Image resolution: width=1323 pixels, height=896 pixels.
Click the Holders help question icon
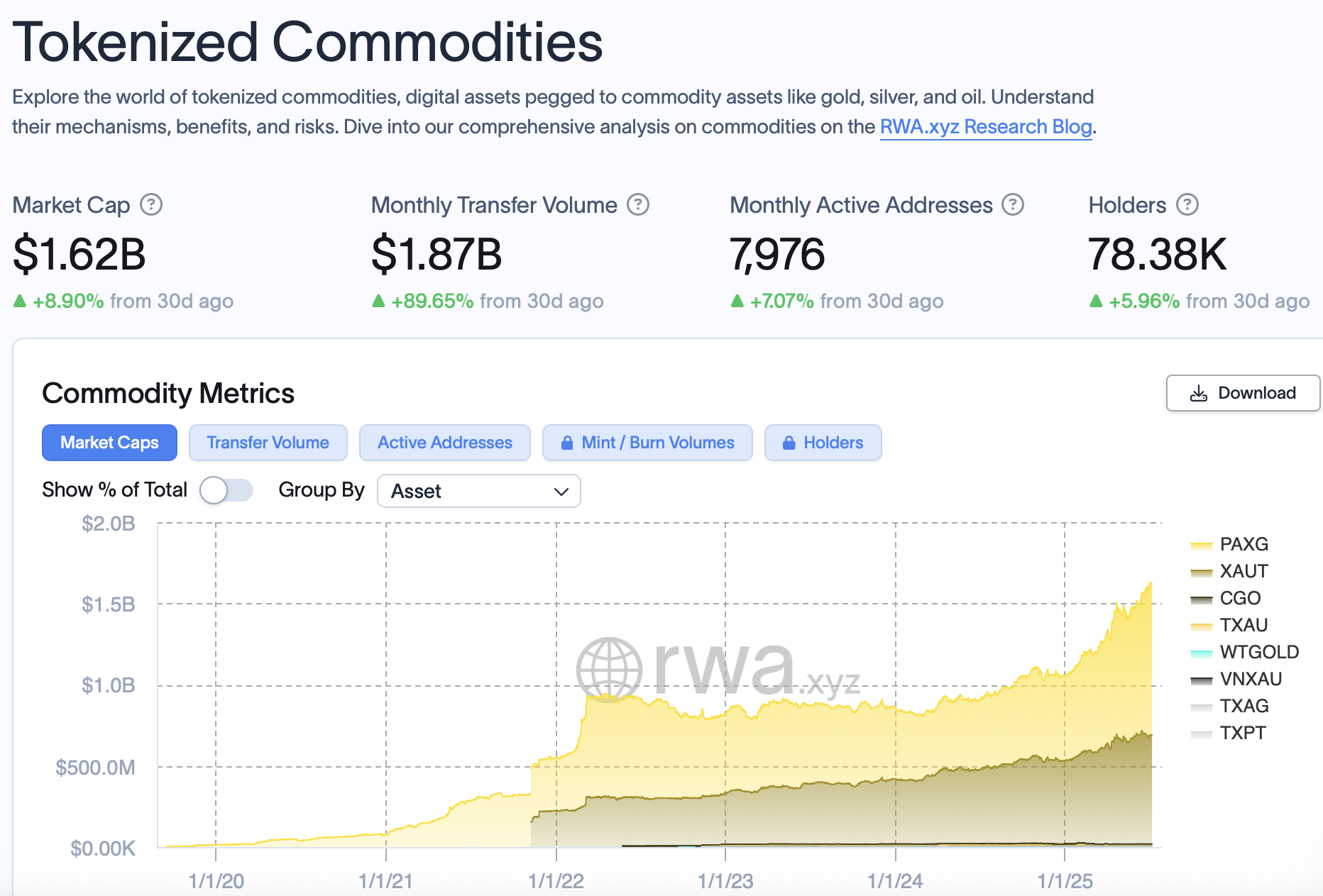point(1187,205)
